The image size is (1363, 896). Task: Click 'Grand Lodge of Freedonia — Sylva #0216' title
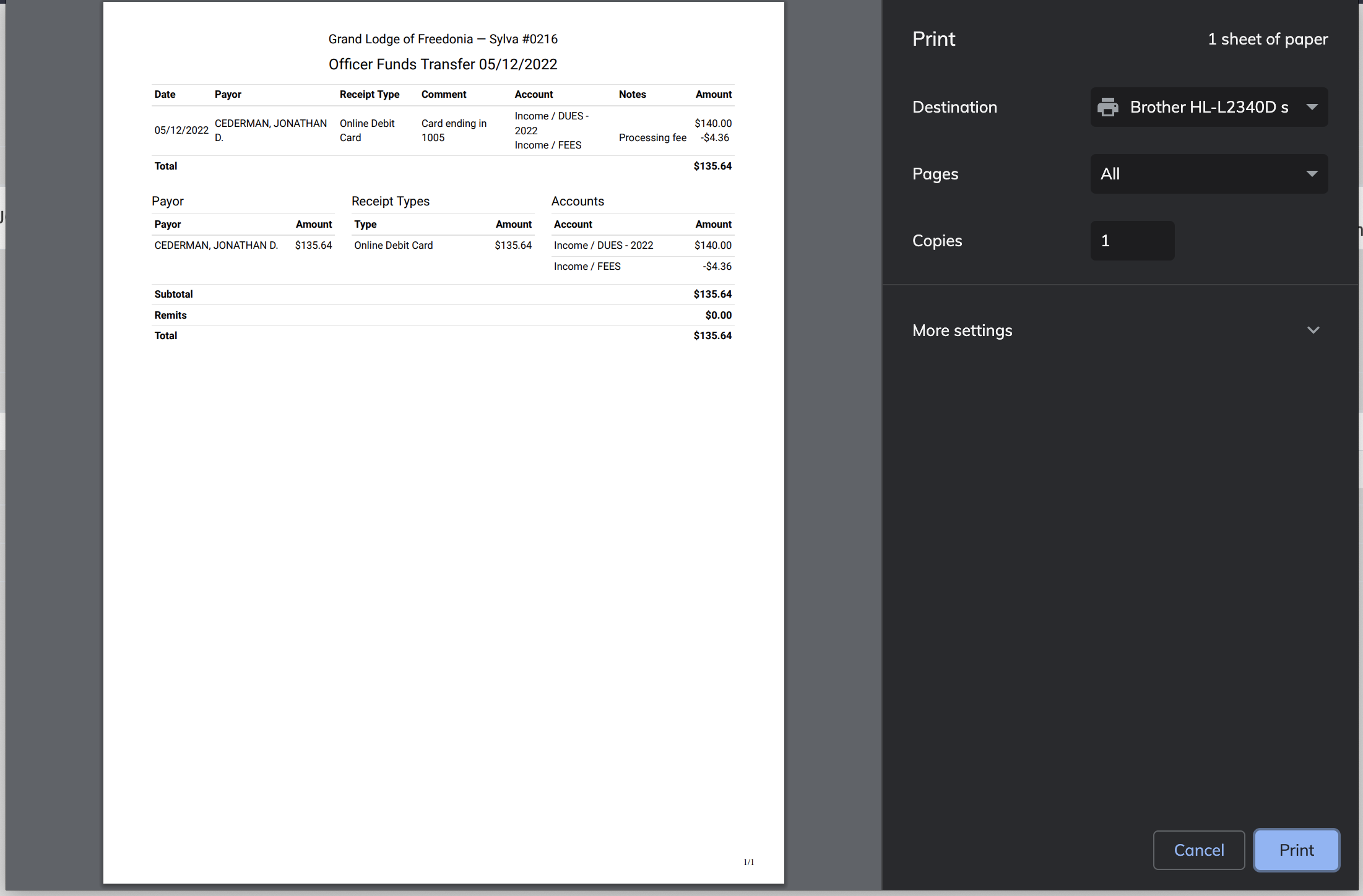[443, 39]
